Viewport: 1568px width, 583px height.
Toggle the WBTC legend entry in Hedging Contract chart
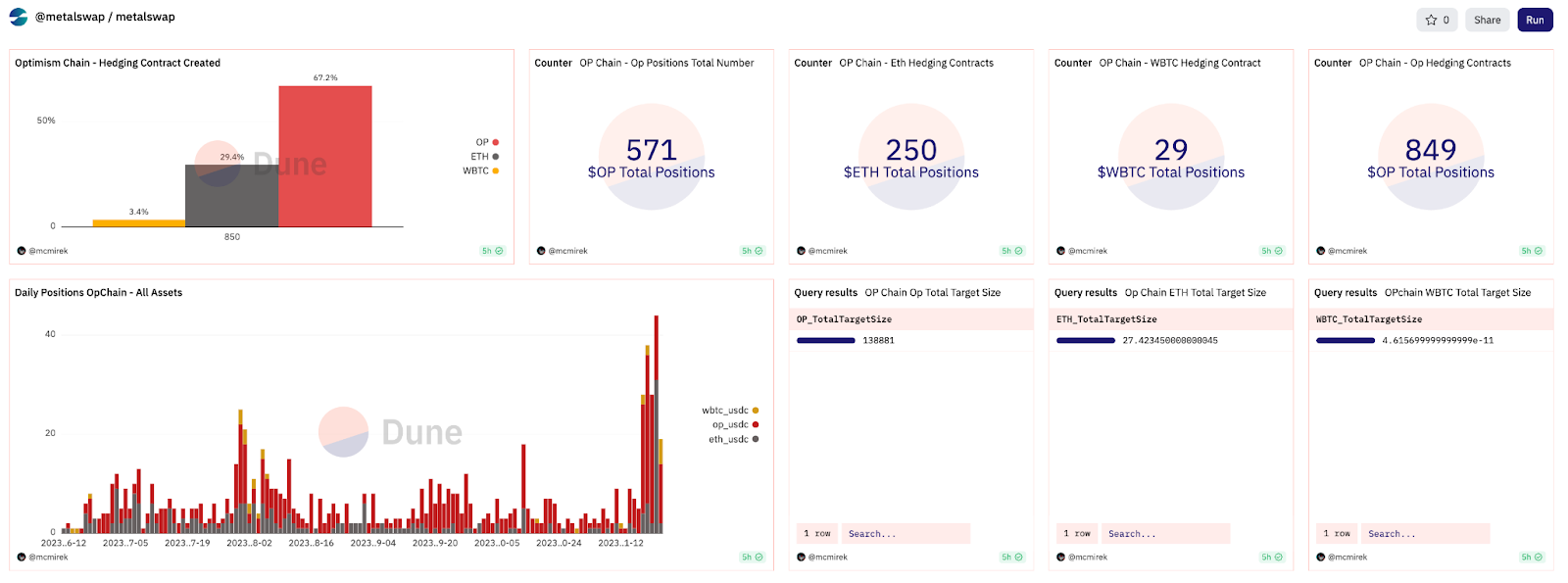[x=481, y=170]
